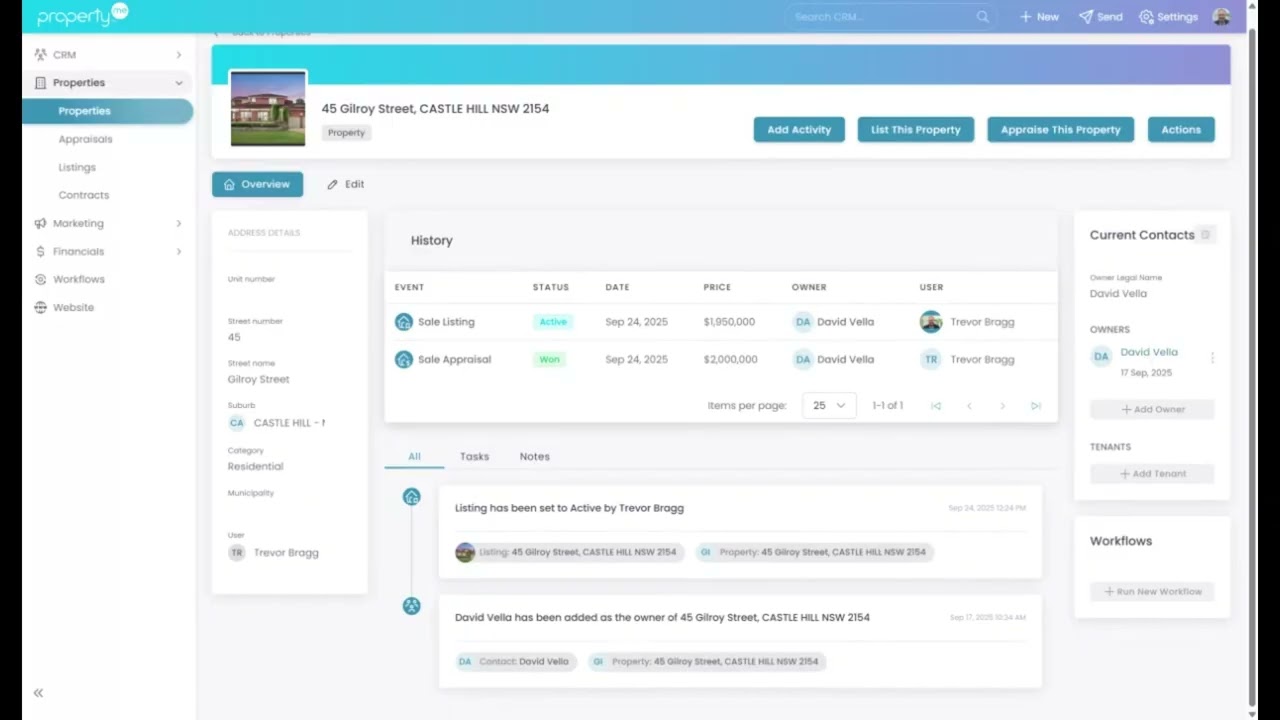
Task: Go to the next page of History
Action: [1002, 406]
